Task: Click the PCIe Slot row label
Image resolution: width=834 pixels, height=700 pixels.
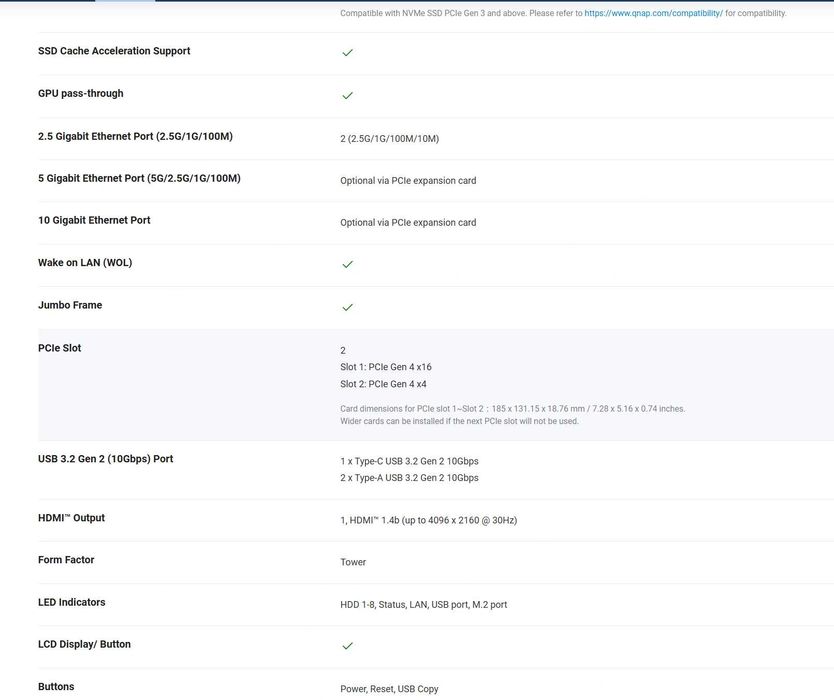Action: point(59,348)
